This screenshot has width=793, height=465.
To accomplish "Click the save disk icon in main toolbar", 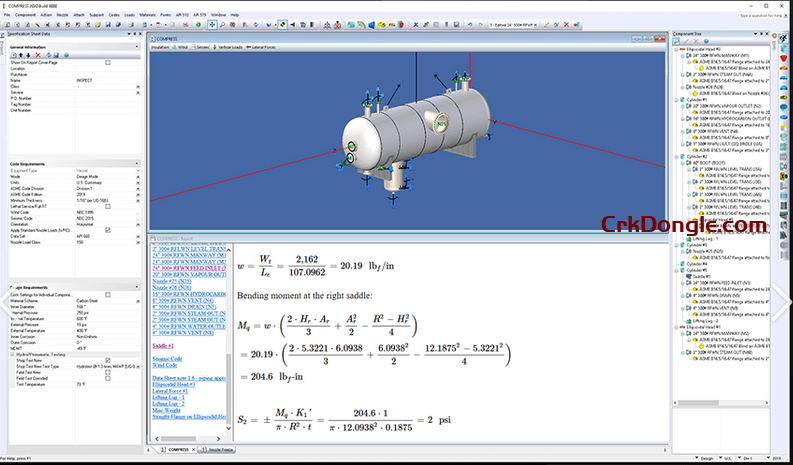I will (108, 24).
